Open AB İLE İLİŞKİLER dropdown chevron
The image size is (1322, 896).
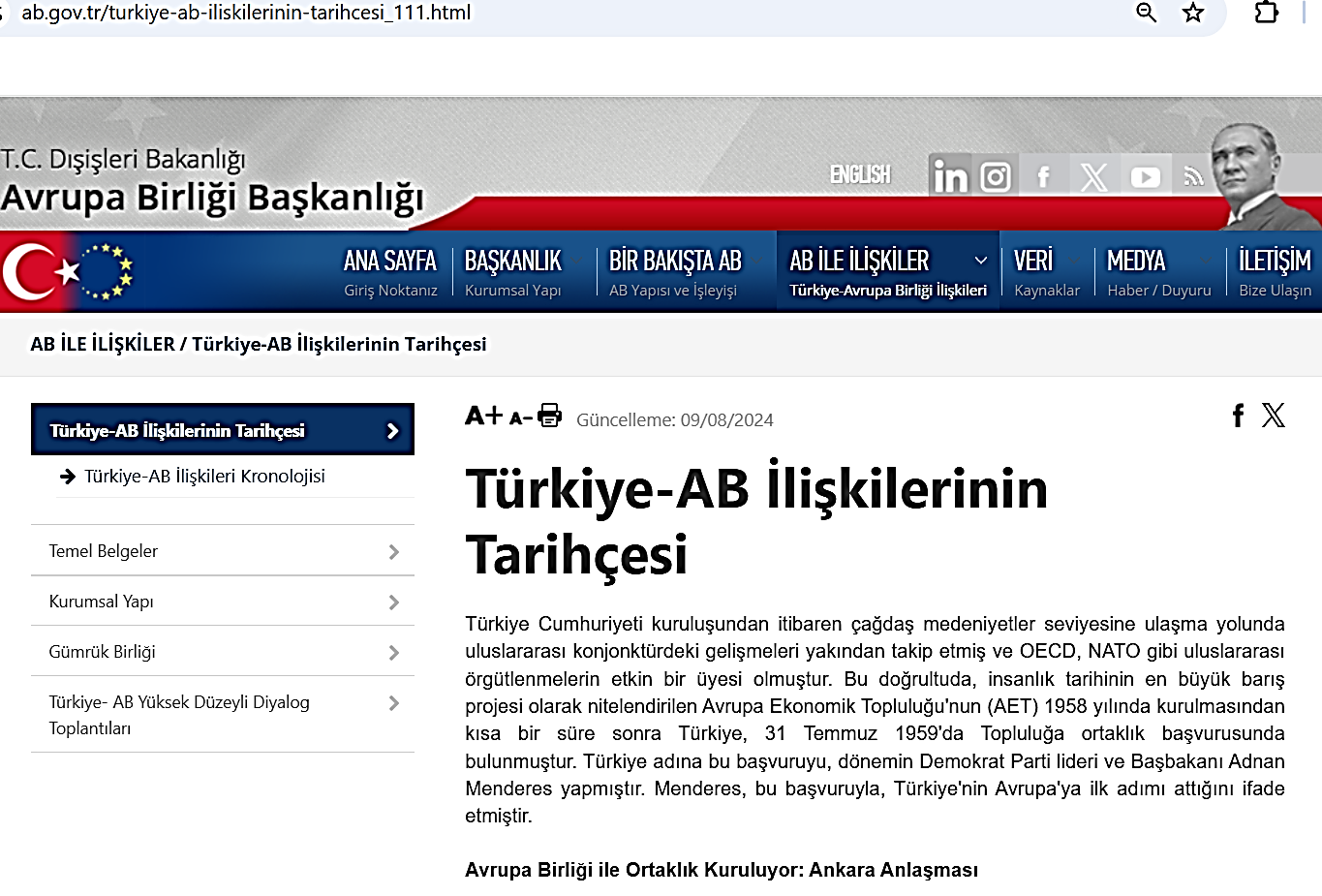980,261
